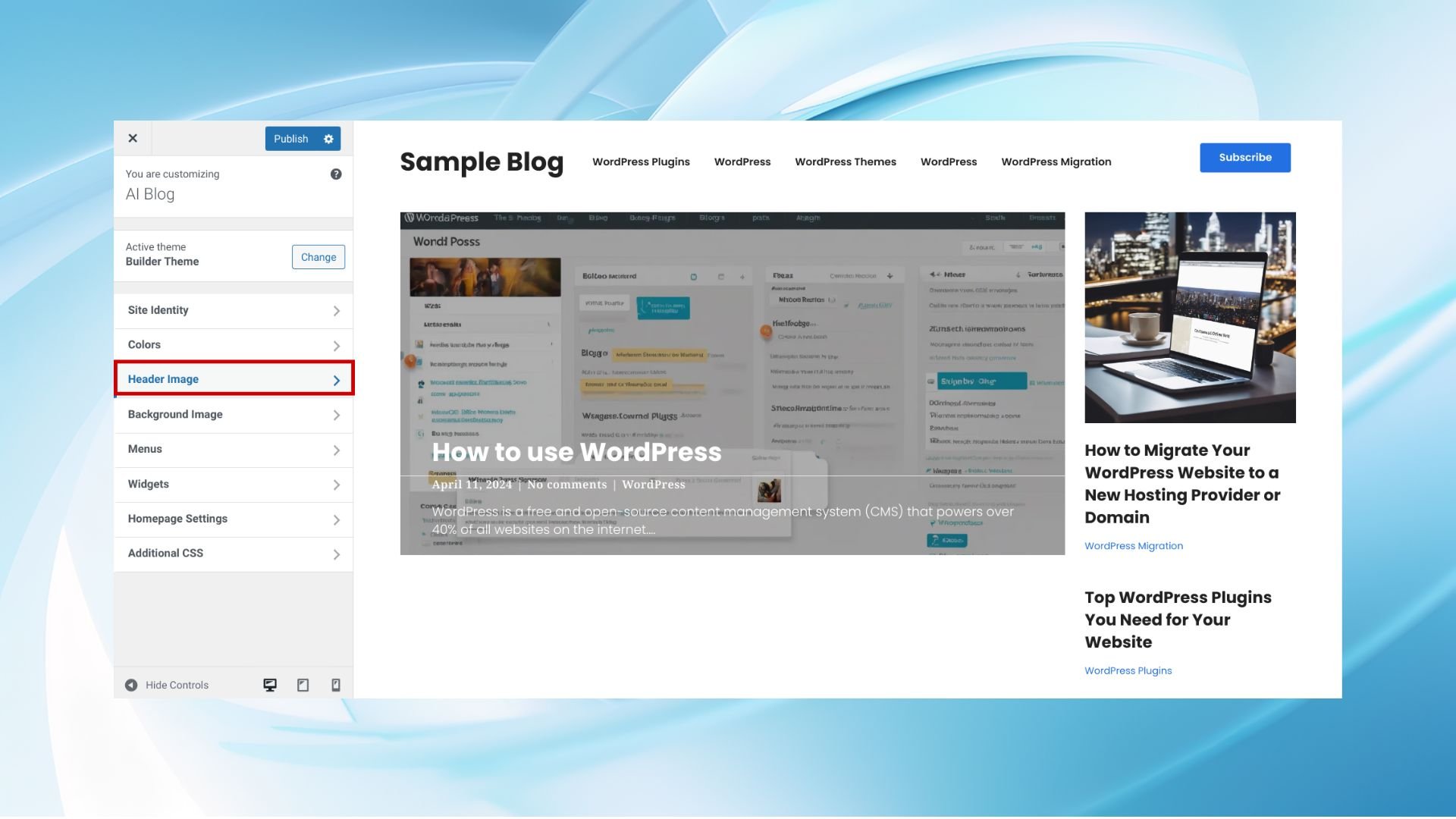Close the Customizer with the X icon

click(133, 138)
